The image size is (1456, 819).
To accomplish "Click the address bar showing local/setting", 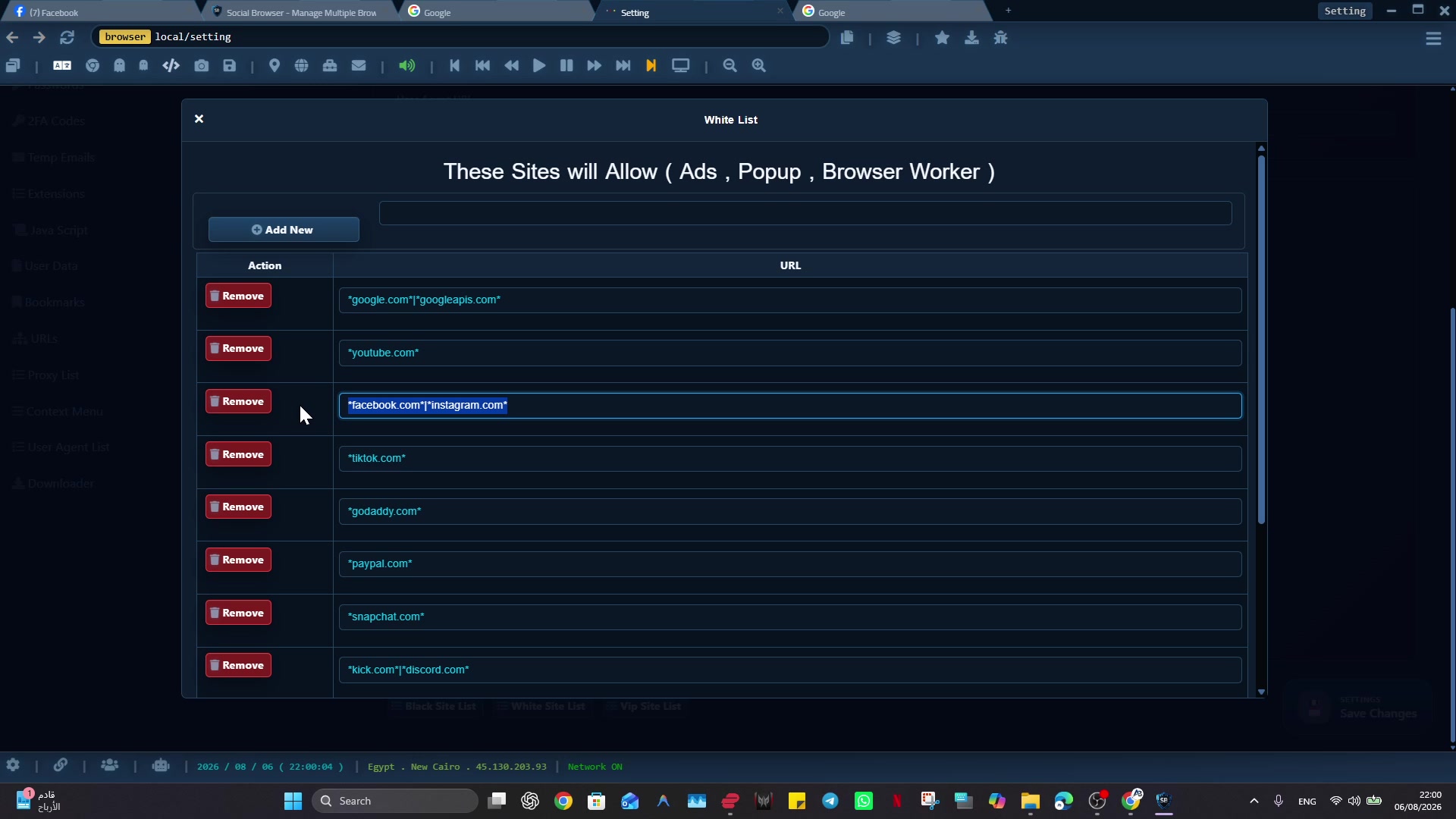I will coord(460,37).
